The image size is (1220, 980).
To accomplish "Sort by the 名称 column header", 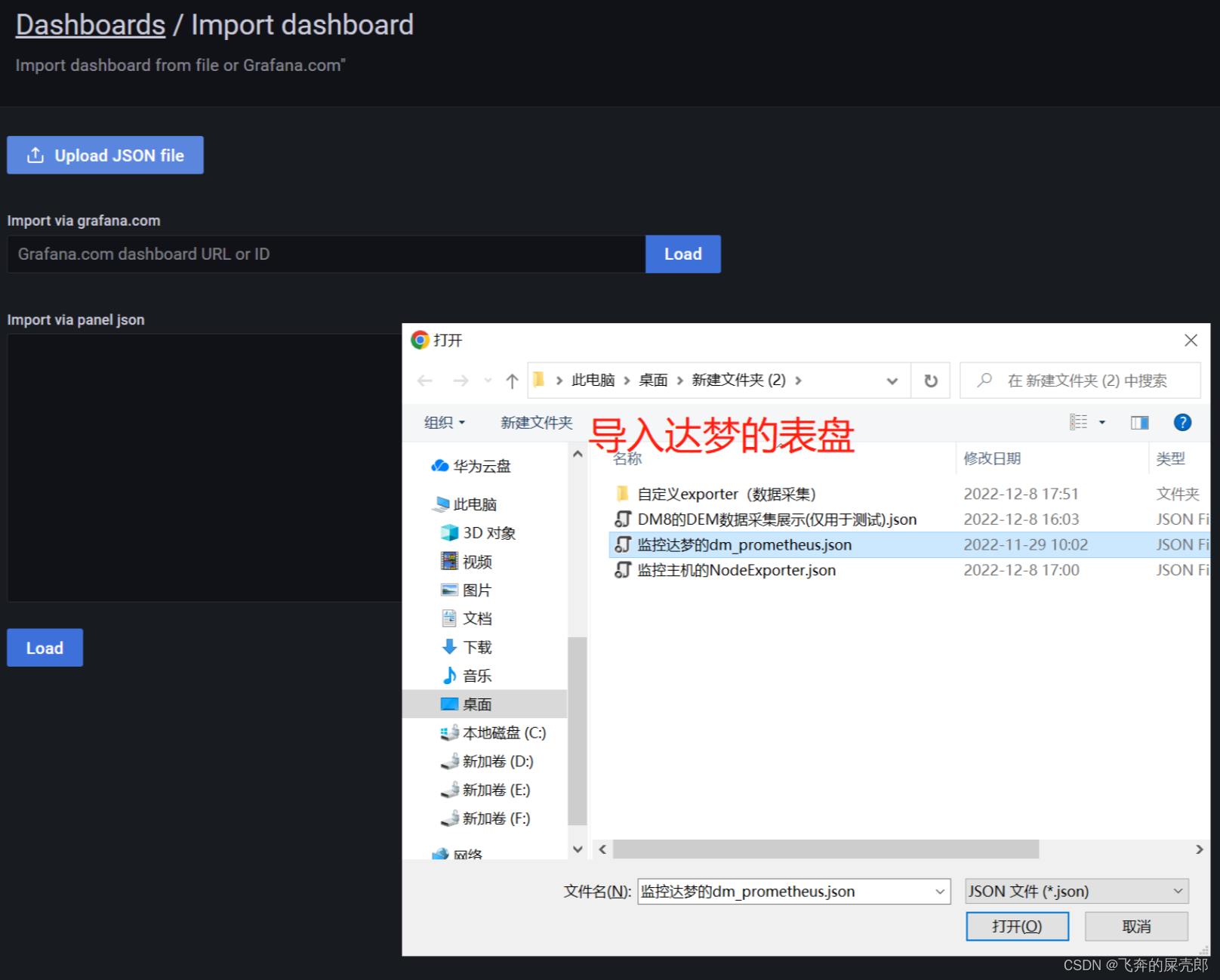I will click(627, 458).
